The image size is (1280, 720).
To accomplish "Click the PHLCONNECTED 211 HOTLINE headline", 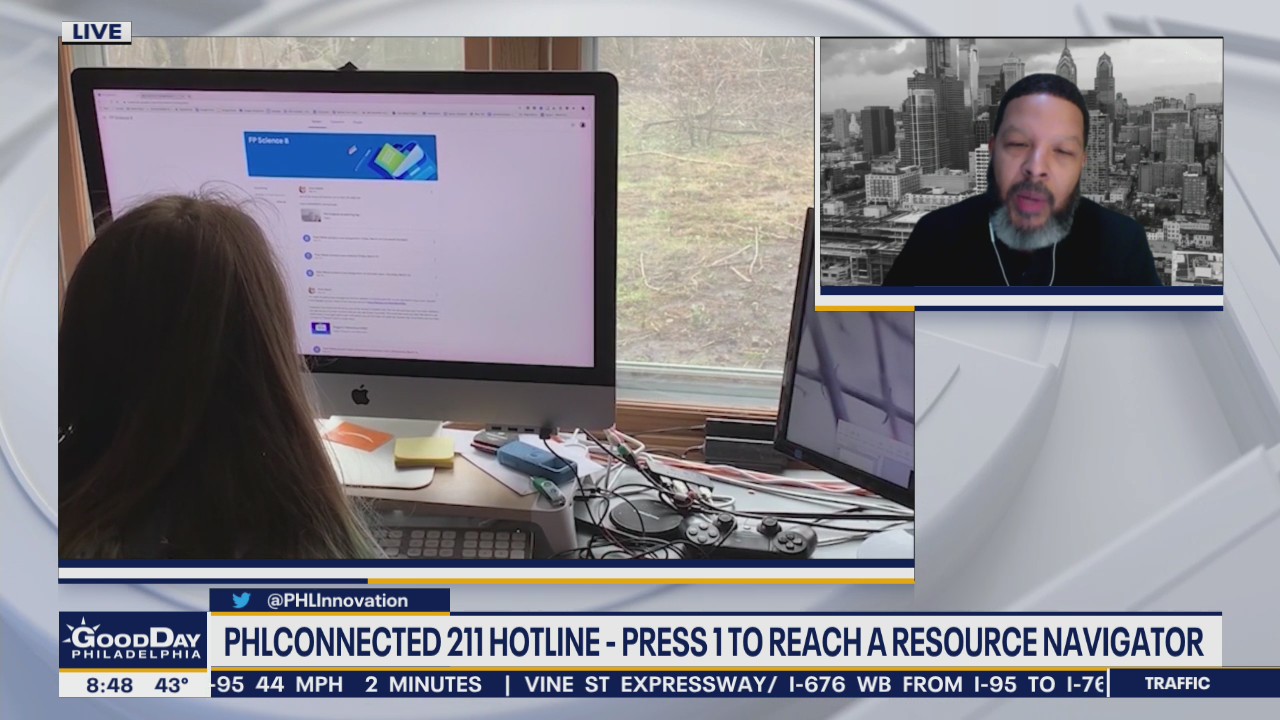I will point(713,642).
